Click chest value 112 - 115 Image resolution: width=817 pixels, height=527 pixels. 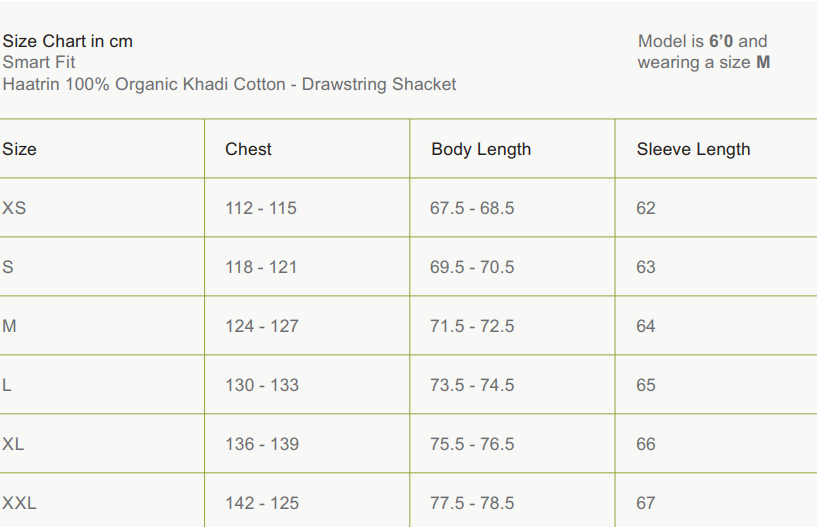261,208
